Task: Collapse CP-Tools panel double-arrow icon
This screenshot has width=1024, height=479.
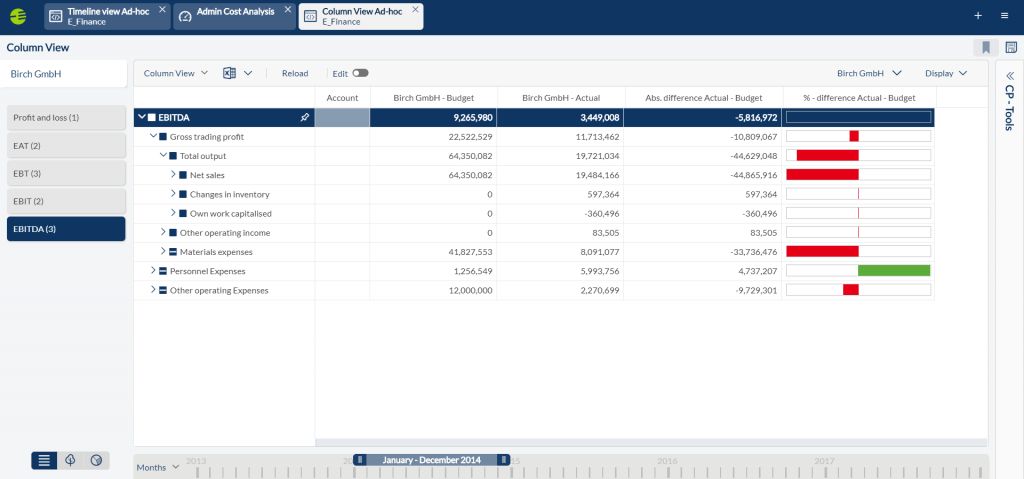Action: (x=1010, y=75)
